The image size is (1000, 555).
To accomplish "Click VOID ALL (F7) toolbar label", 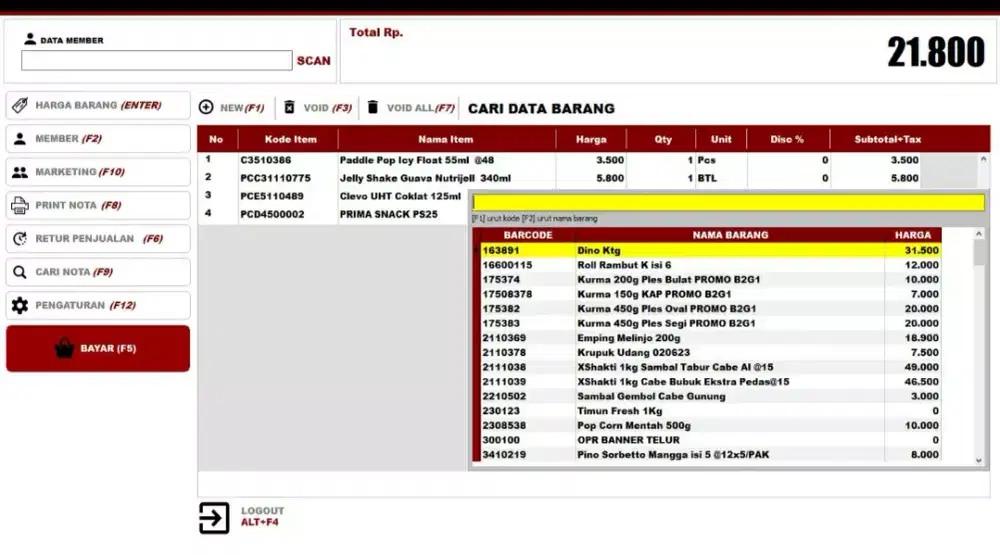I will [x=421, y=108].
